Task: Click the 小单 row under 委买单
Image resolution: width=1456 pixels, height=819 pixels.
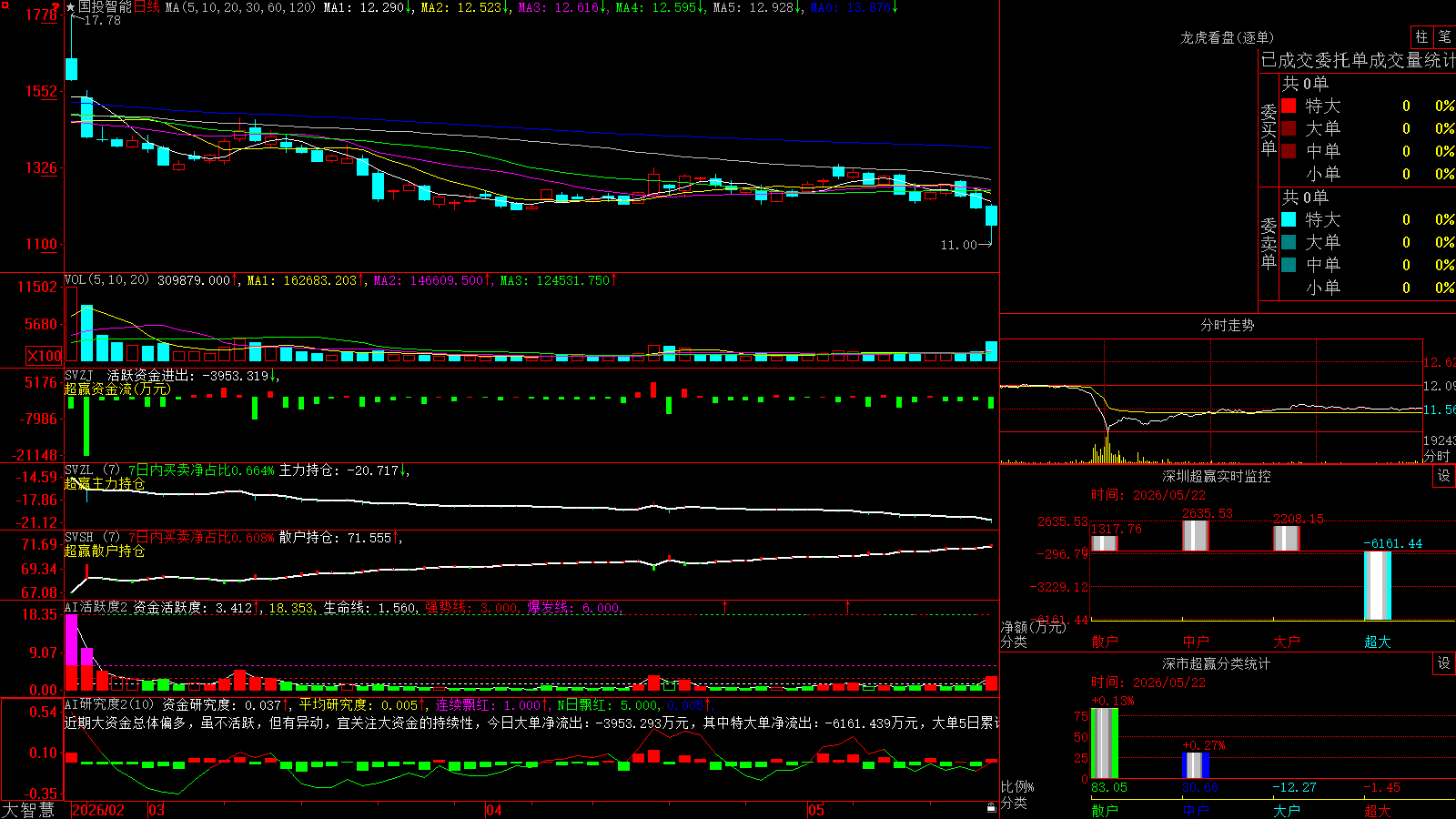Action: [x=1368, y=174]
